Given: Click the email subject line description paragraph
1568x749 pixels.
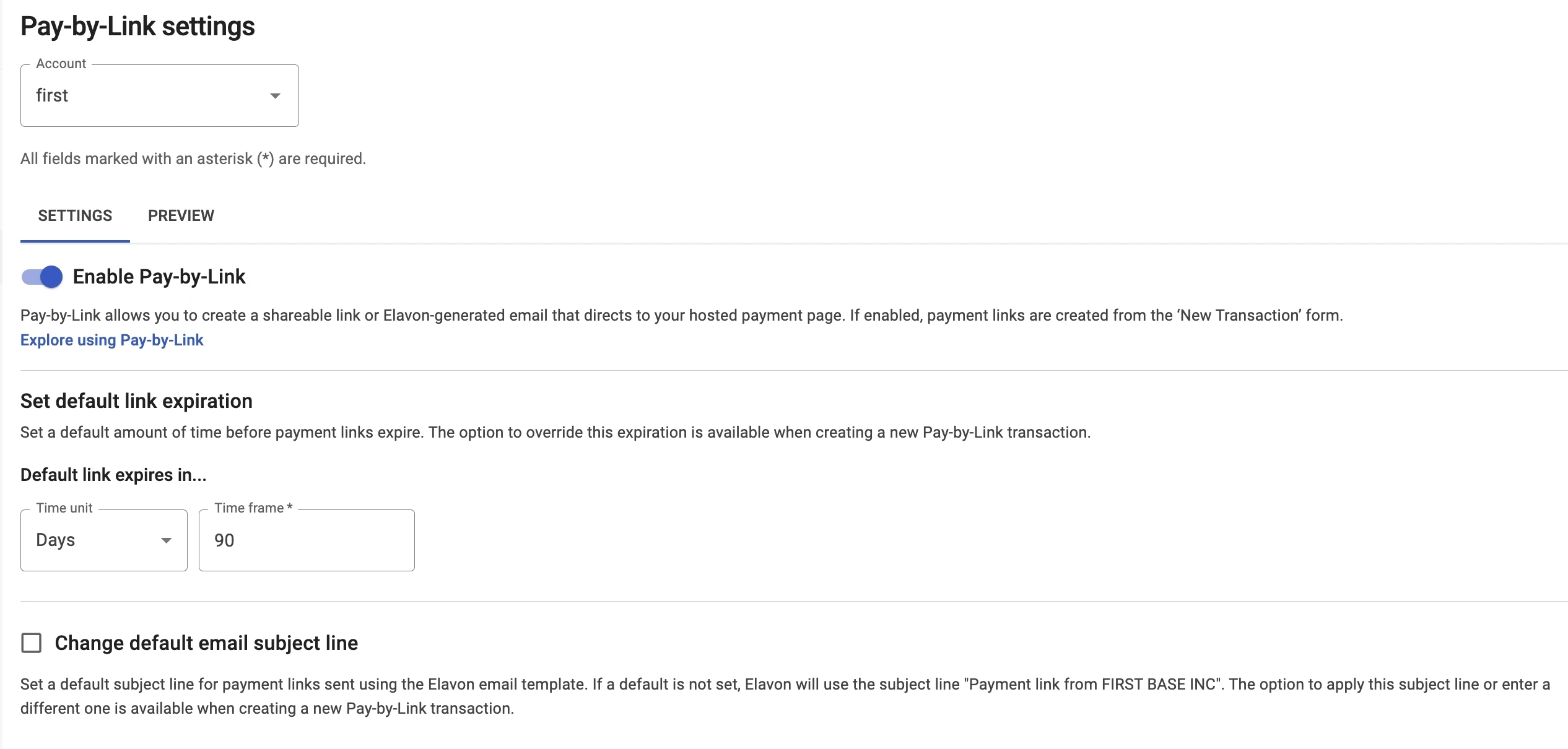Looking at the screenshot, I should (784, 696).
